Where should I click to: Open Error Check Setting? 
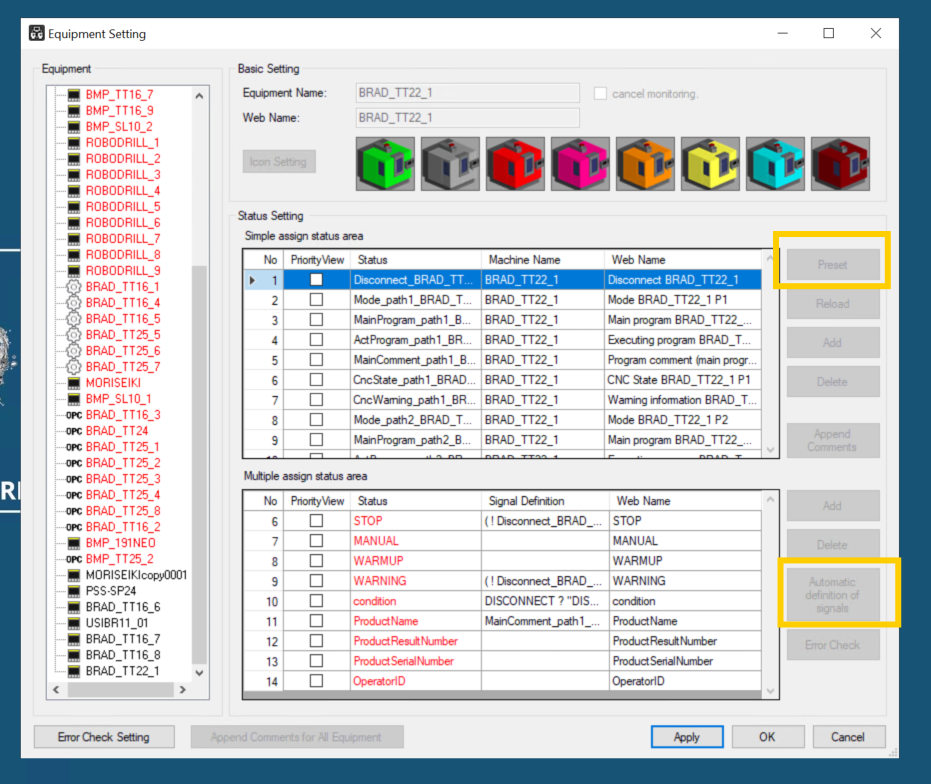point(104,737)
